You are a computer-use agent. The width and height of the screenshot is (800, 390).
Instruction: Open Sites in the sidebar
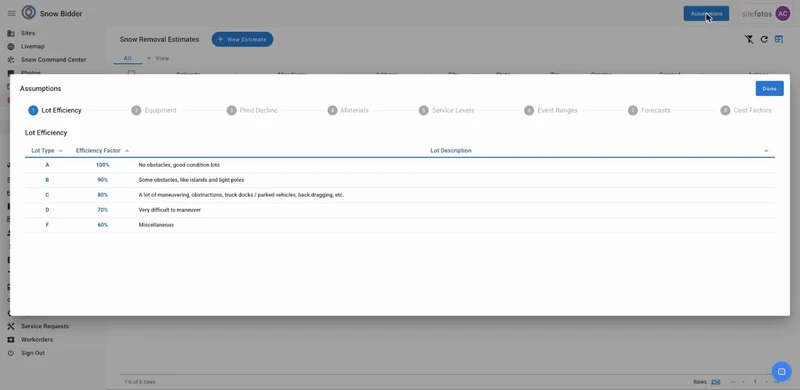click(28, 33)
